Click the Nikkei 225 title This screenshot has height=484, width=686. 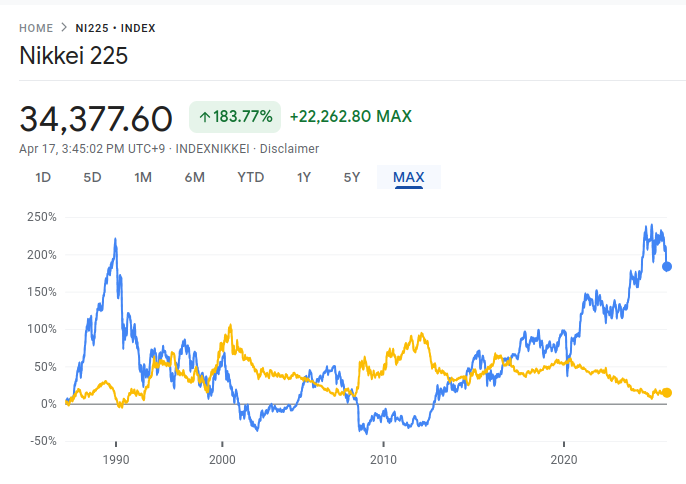click(74, 56)
